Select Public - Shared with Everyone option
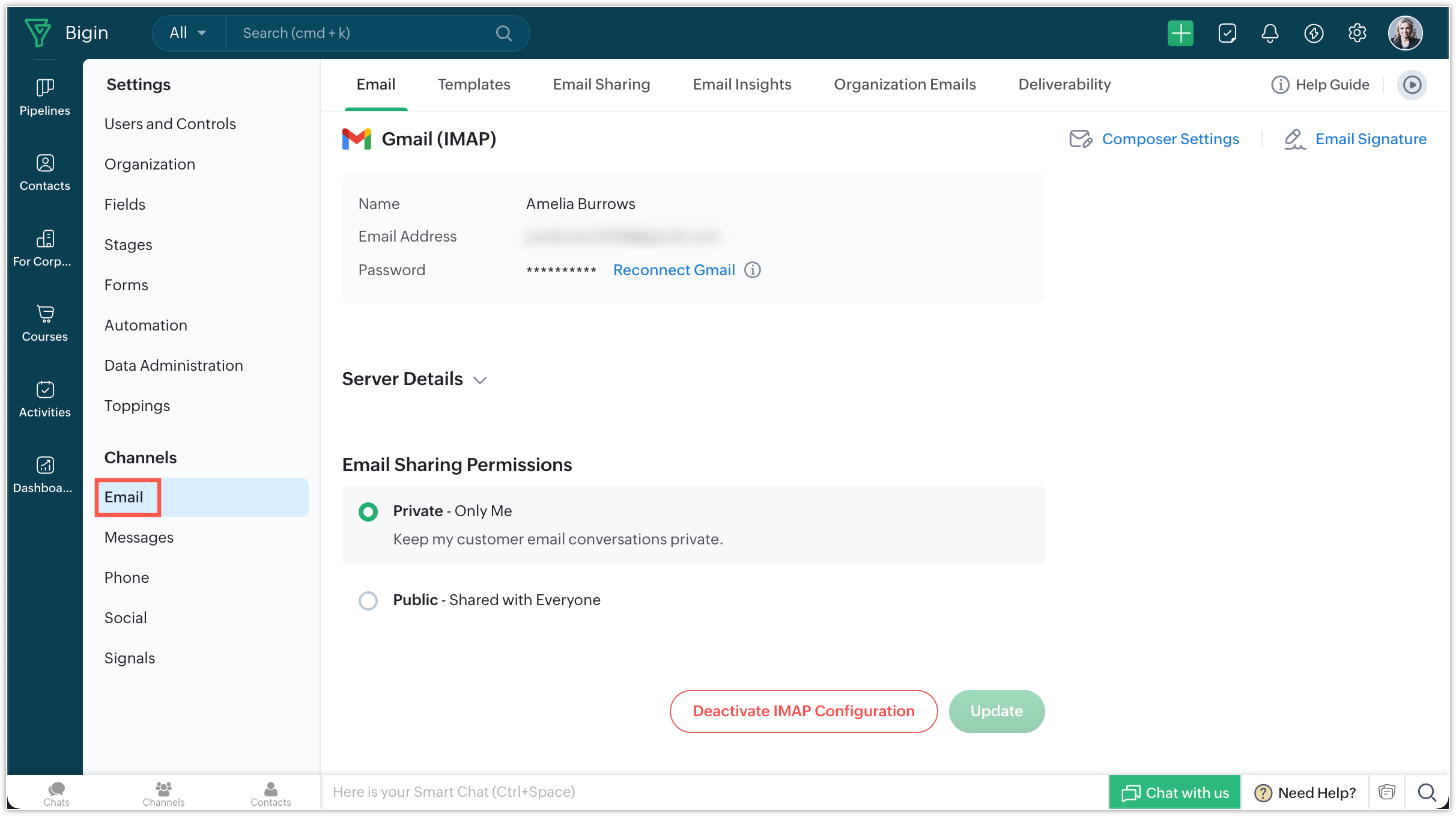The height and width of the screenshot is (816, 1456). coord(368,600)
